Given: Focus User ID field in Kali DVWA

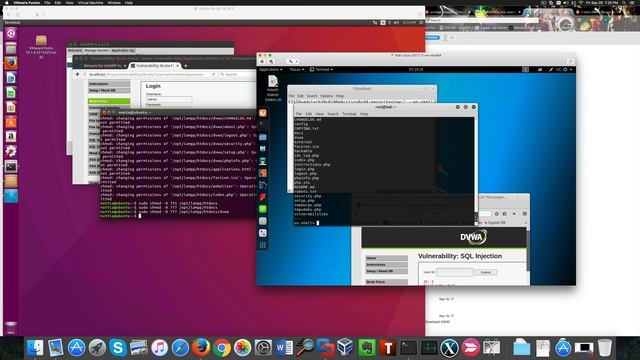Looking at the screenshot, I should 455,272.
